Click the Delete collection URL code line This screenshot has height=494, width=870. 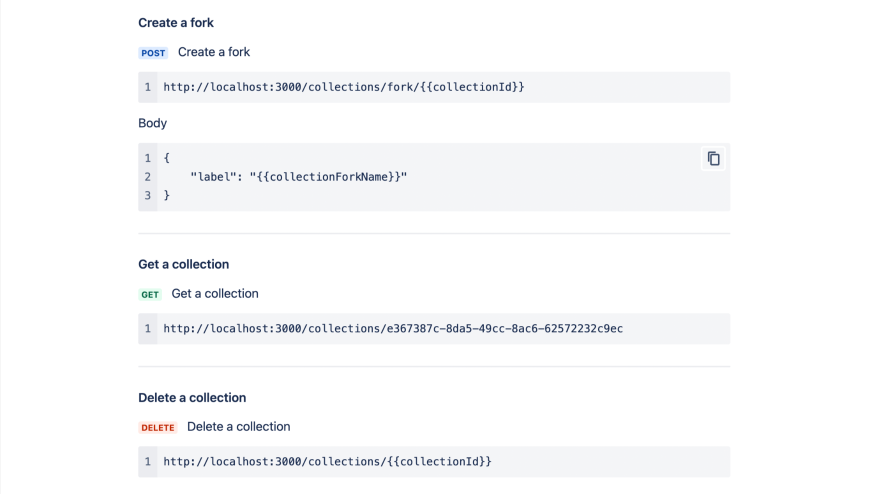coord(328,461)
